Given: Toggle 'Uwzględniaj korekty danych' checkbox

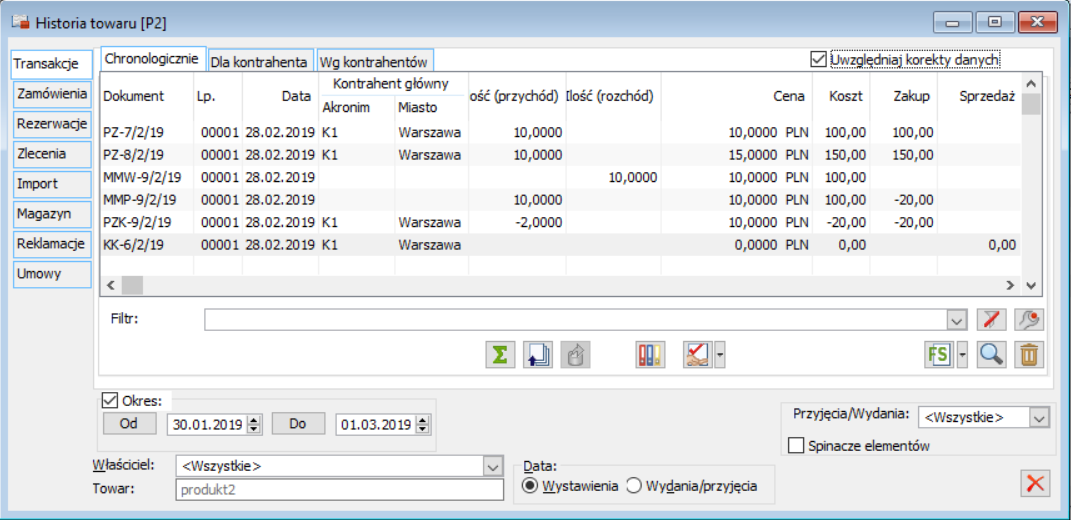Looking at the screenshot, I should 819,59.
